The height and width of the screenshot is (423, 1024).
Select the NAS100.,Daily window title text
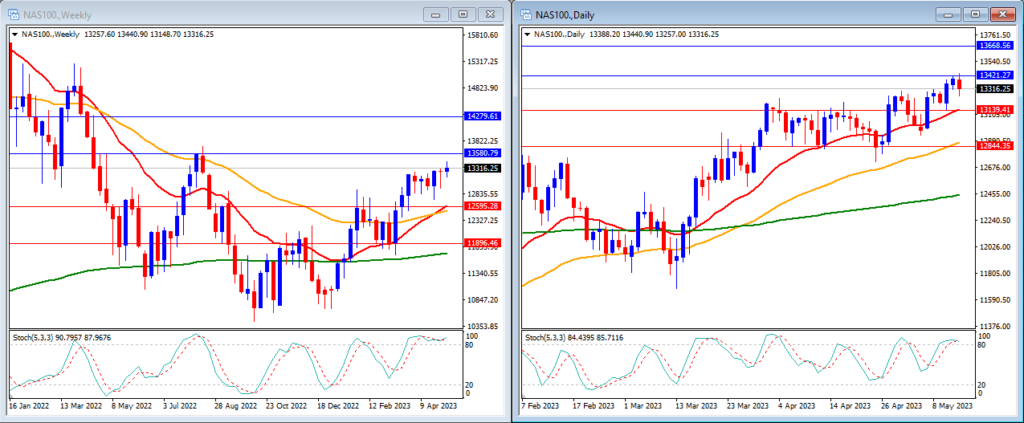[x=566, y=15]
